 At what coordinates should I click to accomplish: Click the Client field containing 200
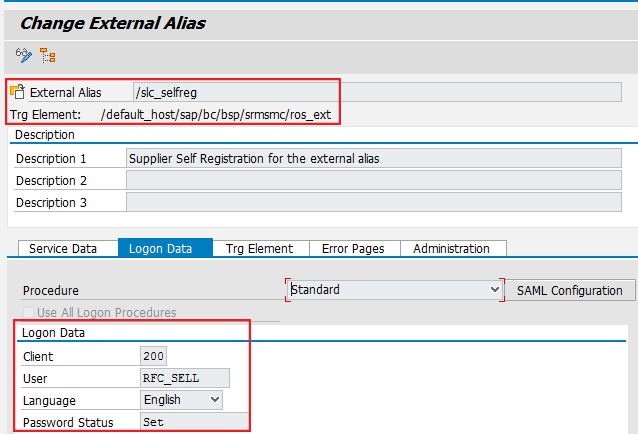coord(154,356)
